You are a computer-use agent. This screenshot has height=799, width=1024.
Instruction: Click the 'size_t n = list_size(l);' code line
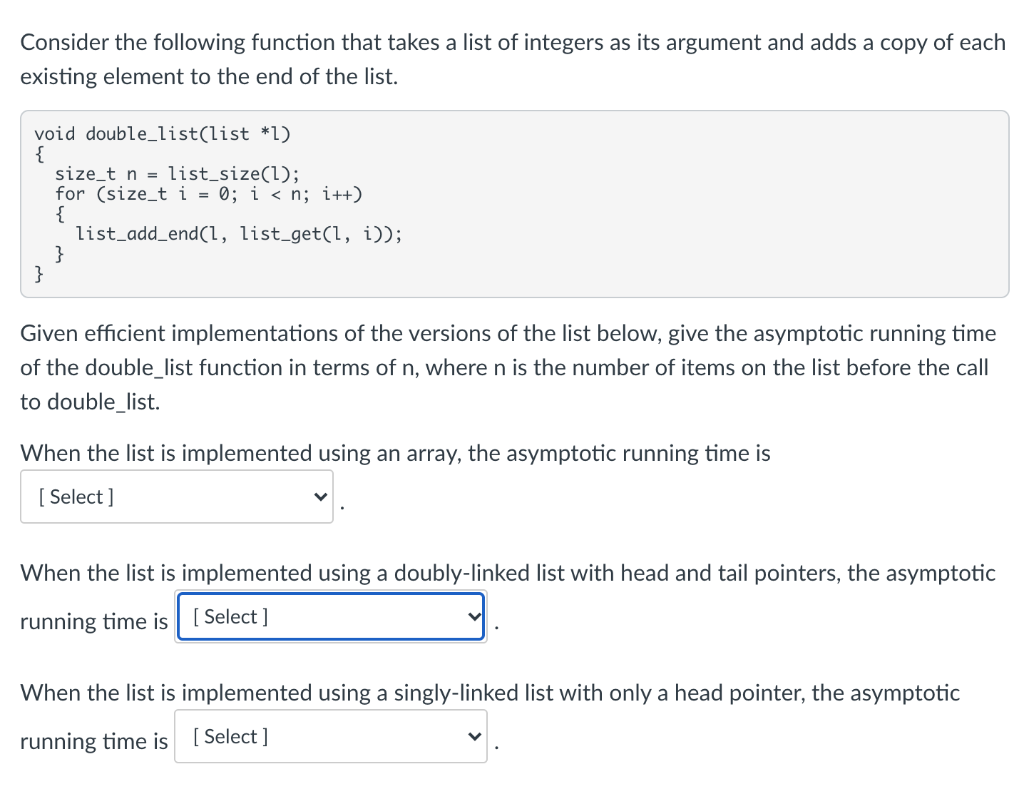click(x=177, y=174)
